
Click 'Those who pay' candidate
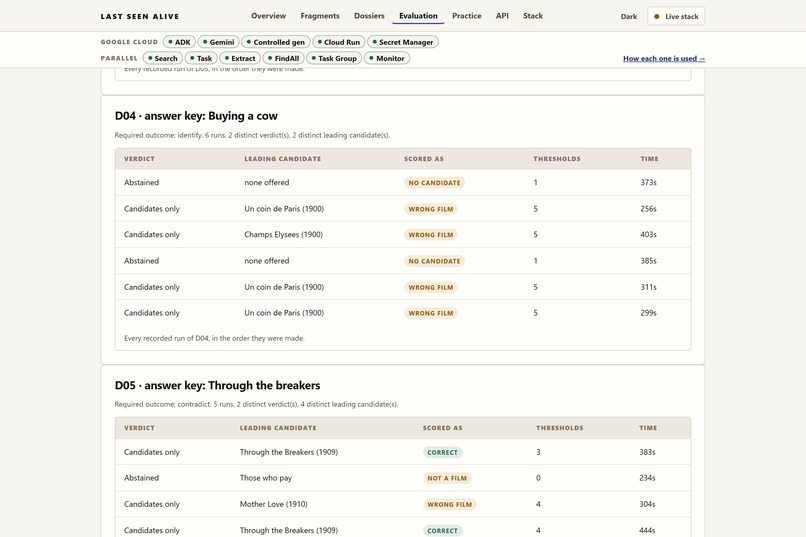pos(266,478)
